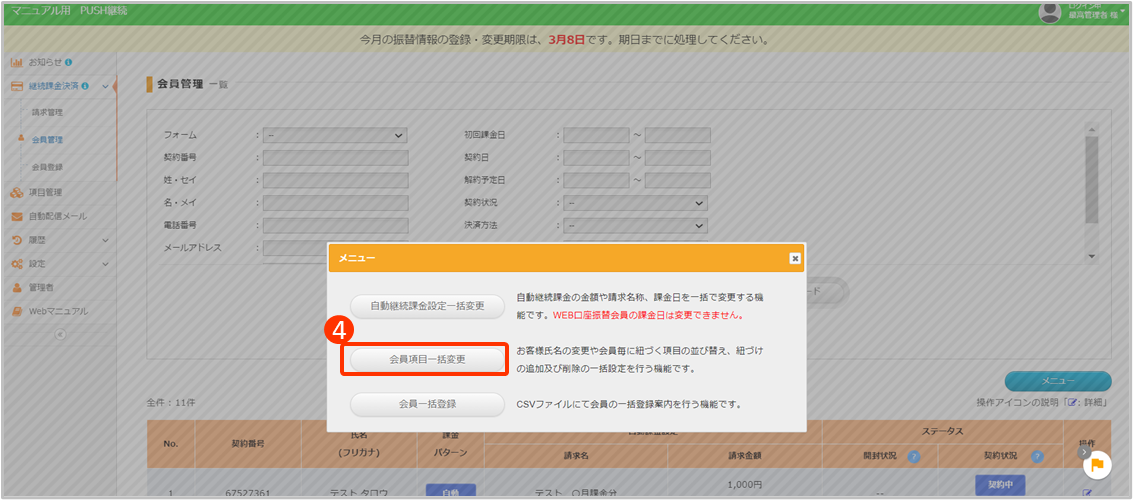Click the 契約番号 input field
The height and width of the screenshot is (500, 1133).
coord(335,157)
